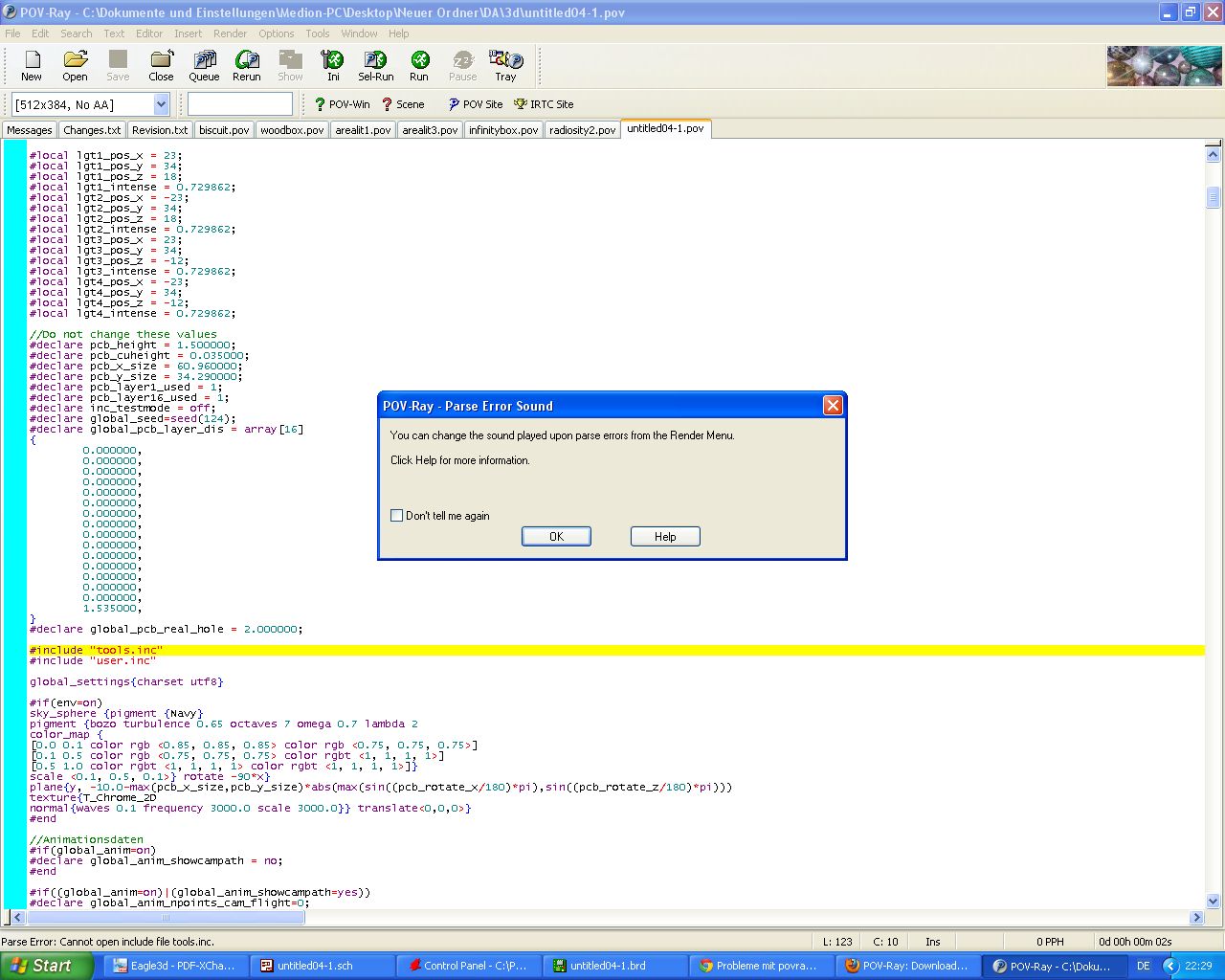
Task: Switch to POV-Ray Download Firefox taskbar item
Action: pyautogui.click(x=909, y=966)
